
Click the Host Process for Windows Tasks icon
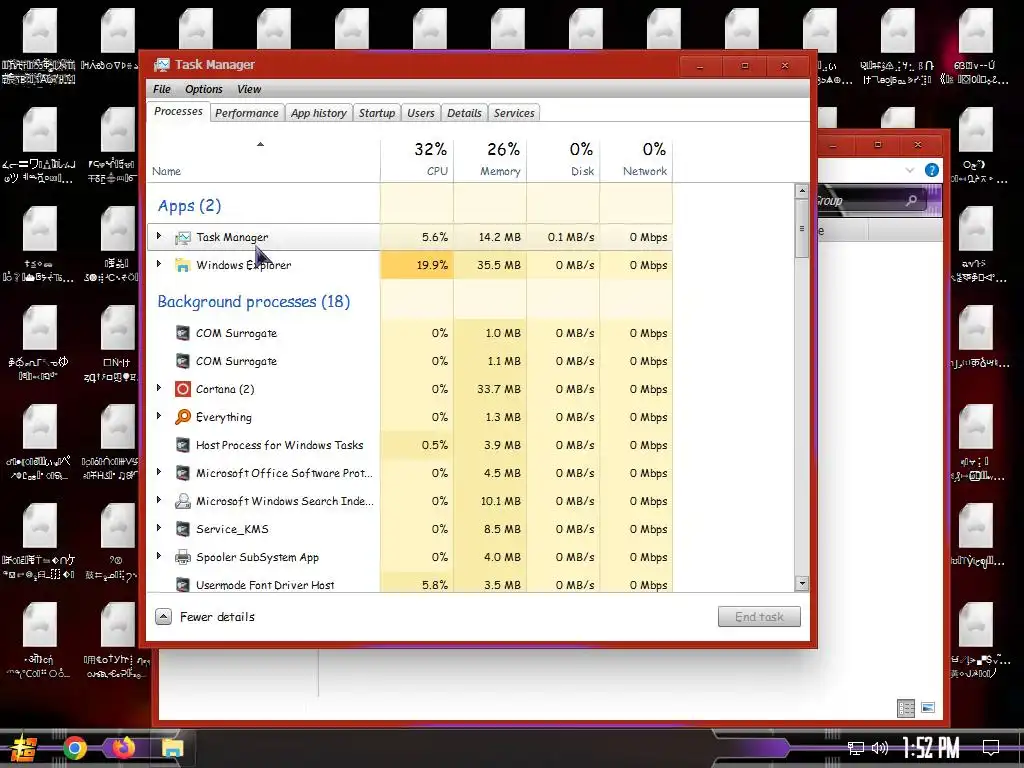tap(183, 445)
